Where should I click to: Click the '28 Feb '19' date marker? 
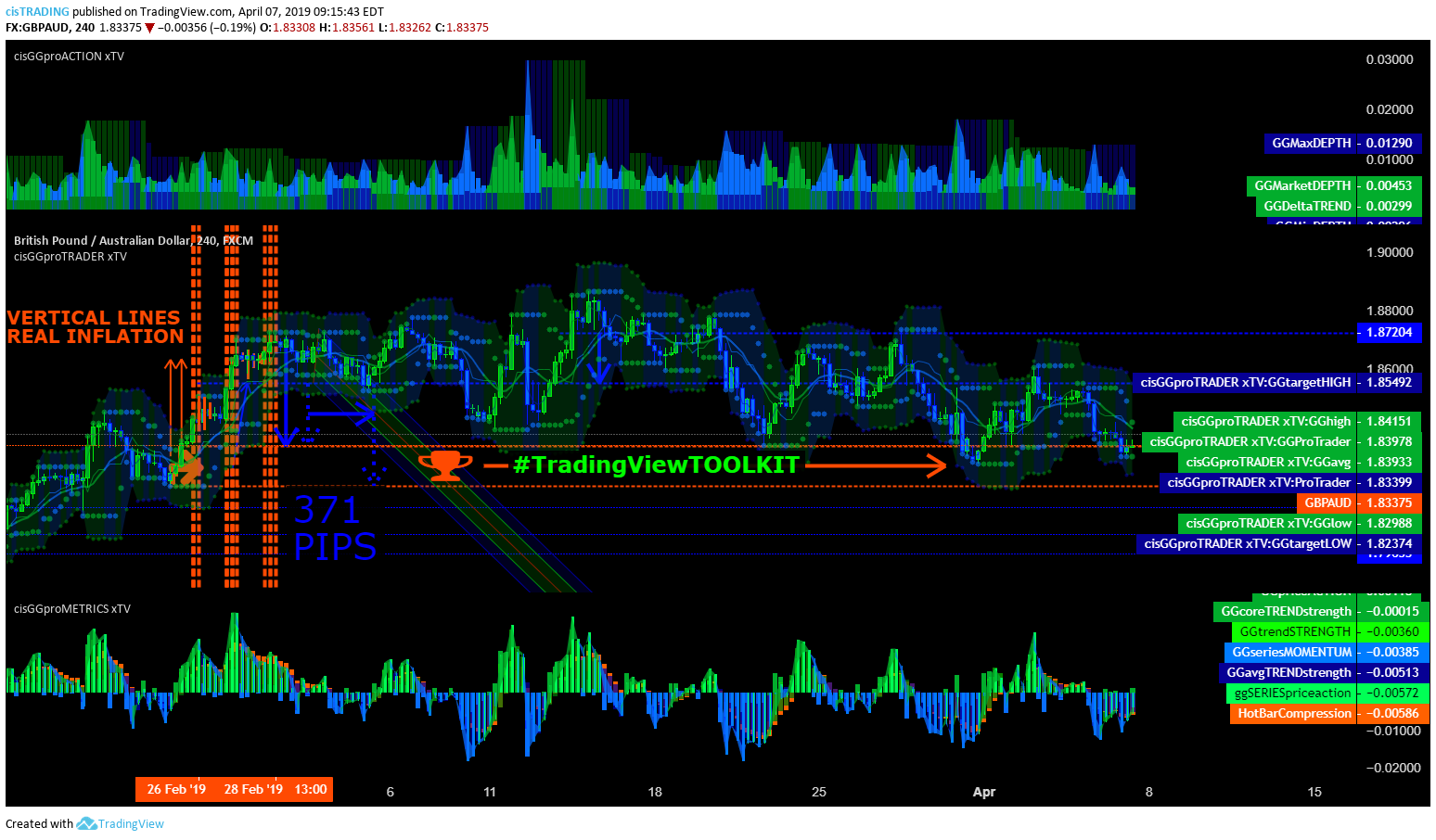(253, 789)
